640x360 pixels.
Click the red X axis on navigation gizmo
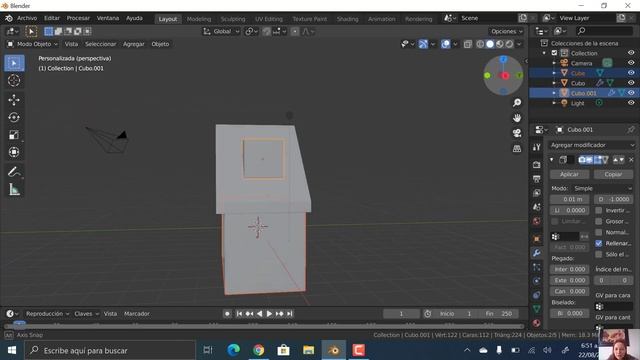(505, 76)
